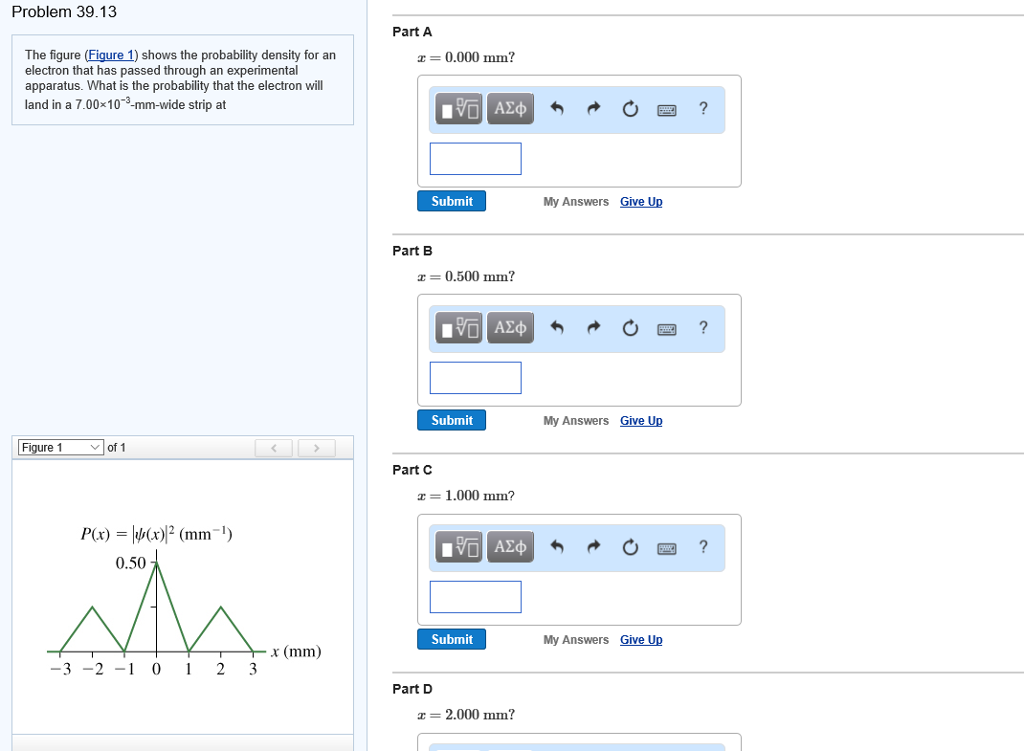Click the help question mark in Part B
The width and height of the screenshot is (1024, 751).
click(703, 328)
